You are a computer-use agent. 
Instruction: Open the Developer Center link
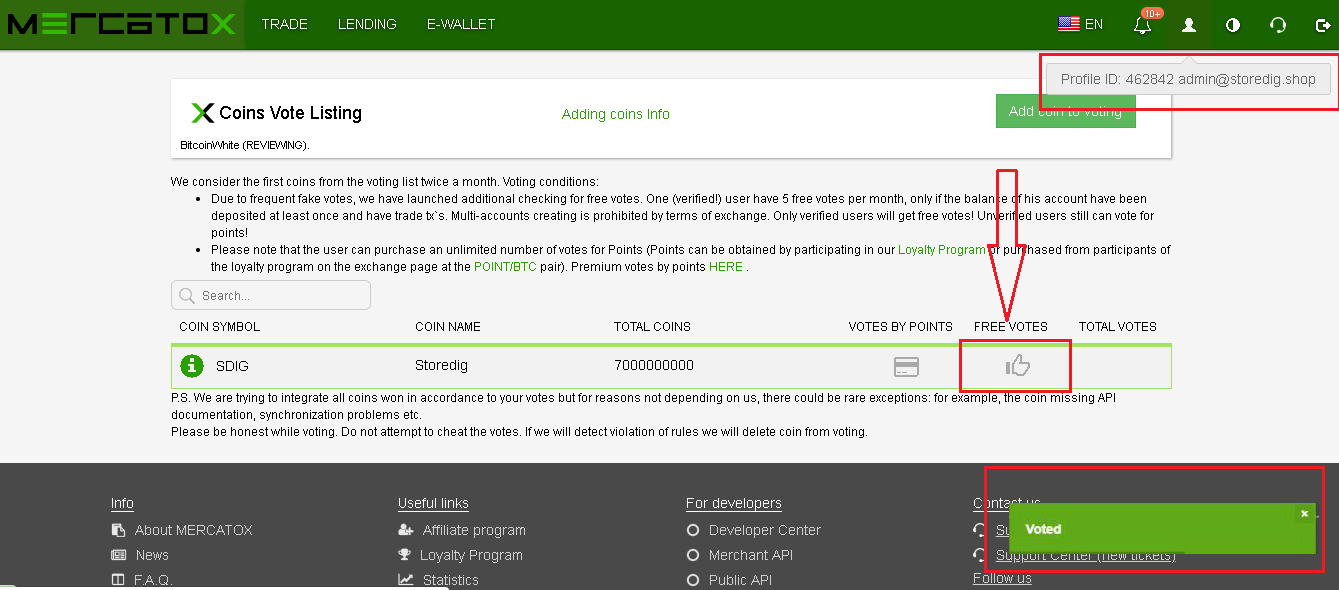tap(765, 530)
